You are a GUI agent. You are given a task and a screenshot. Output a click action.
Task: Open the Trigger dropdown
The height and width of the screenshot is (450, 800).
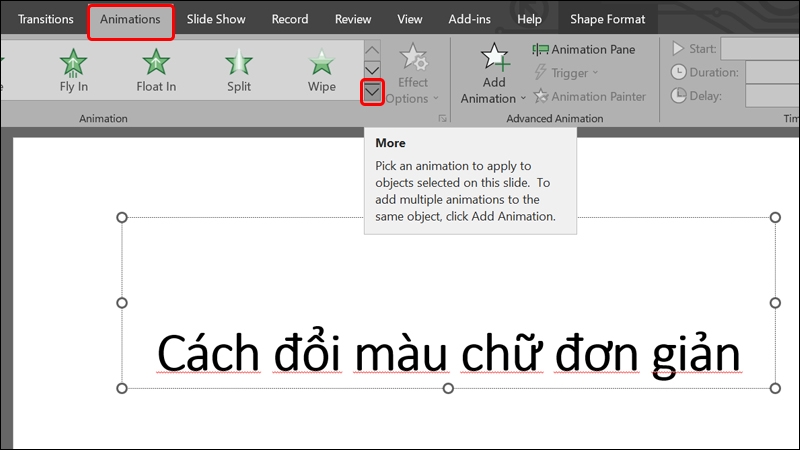tap(566, 73)
